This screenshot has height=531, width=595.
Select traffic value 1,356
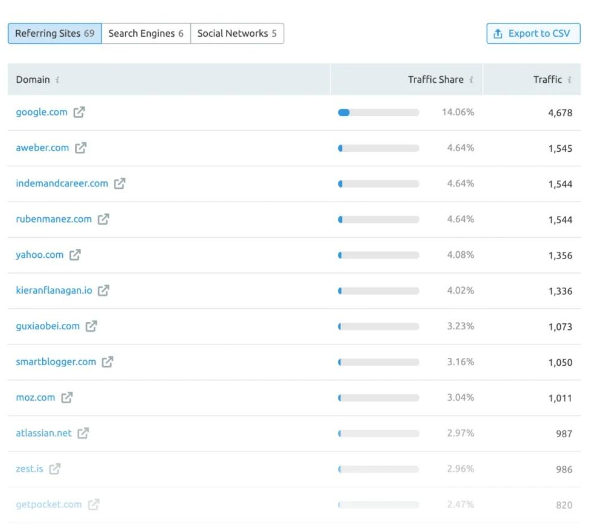560,255
